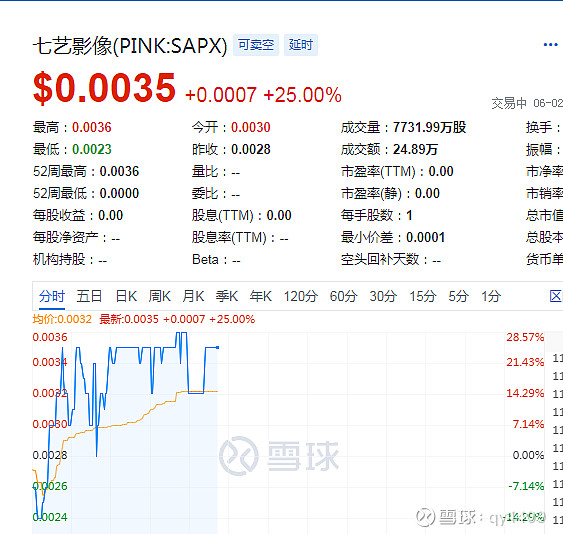Select the 60分 chart interval
This screenshot has height=534, width=563.
(x=343, y=297)
